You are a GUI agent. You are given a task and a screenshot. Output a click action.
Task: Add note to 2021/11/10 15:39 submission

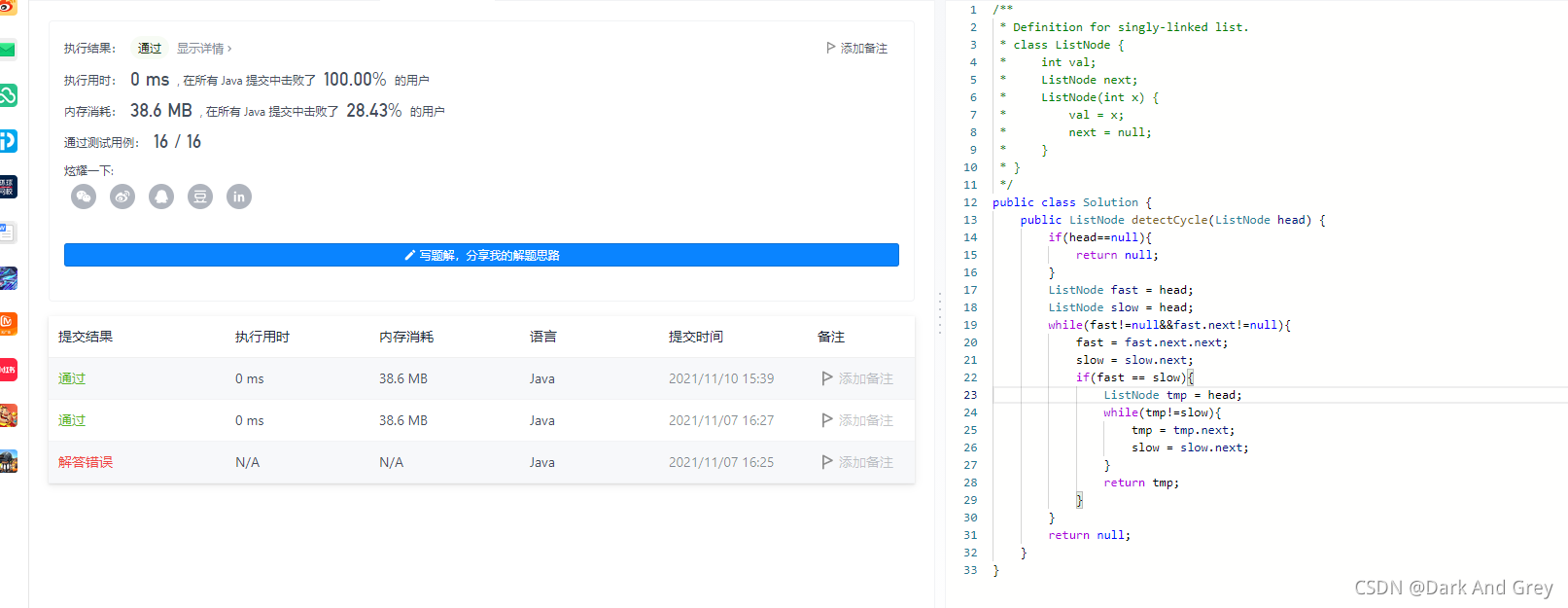857,378
